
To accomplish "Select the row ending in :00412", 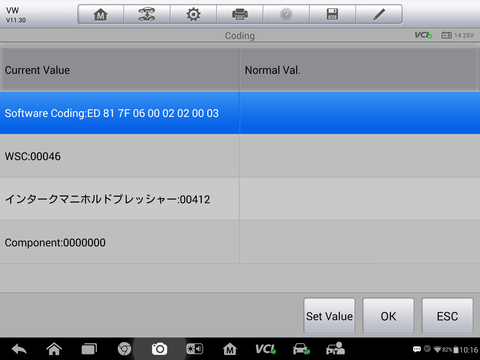I will pyautogui.click(x=240, y=199).
